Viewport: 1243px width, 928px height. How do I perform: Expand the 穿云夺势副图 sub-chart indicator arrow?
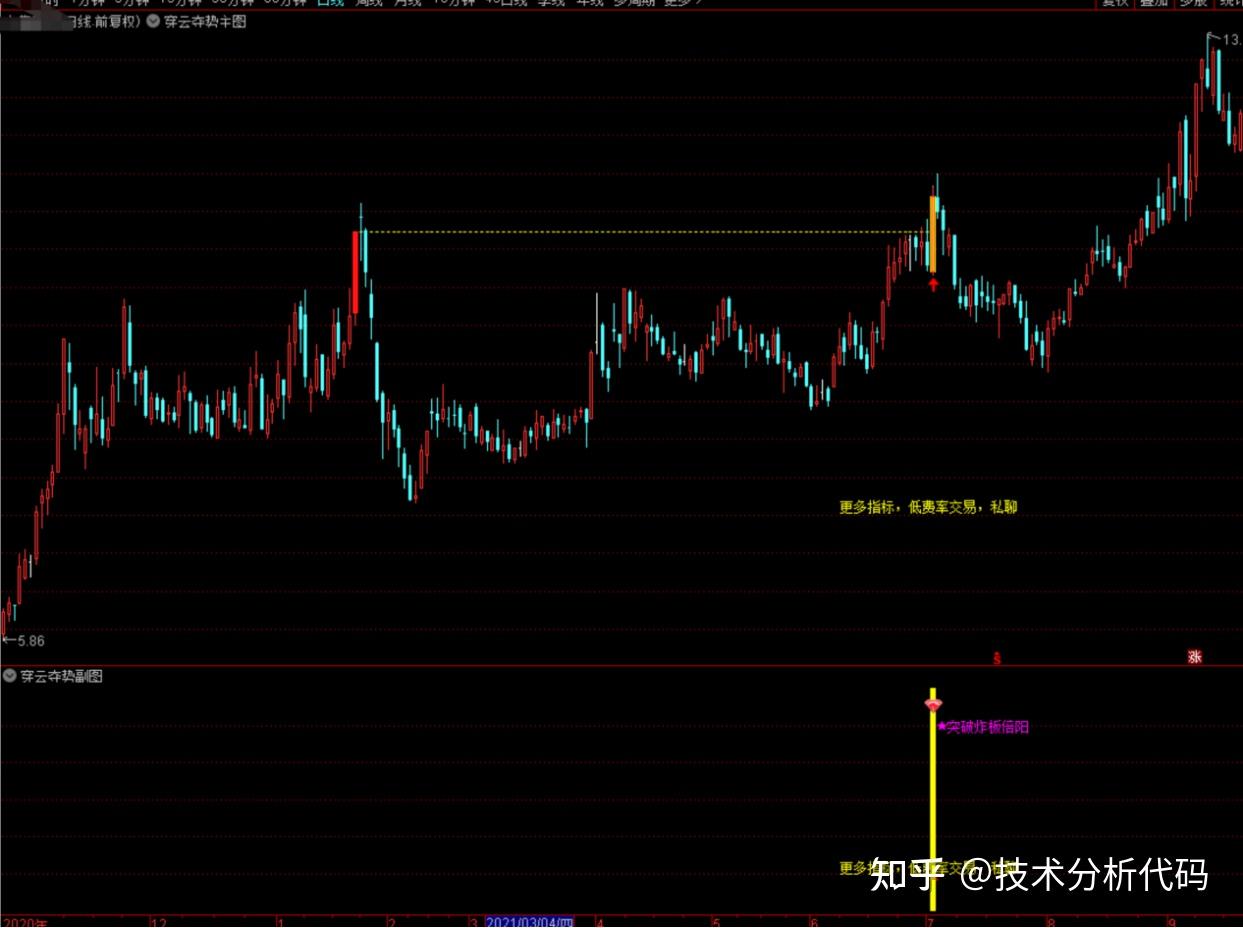10,676
